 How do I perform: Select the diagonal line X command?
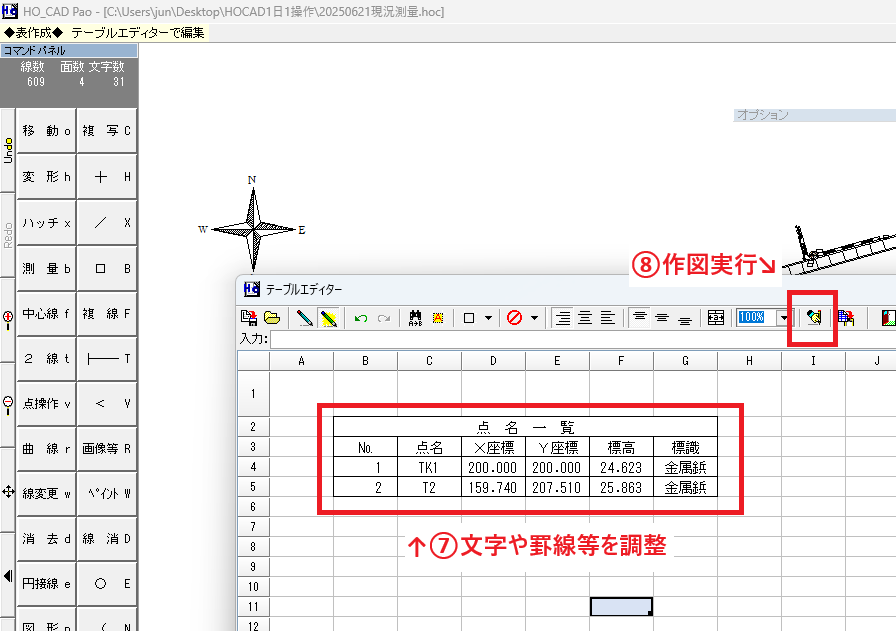point(106,223)
